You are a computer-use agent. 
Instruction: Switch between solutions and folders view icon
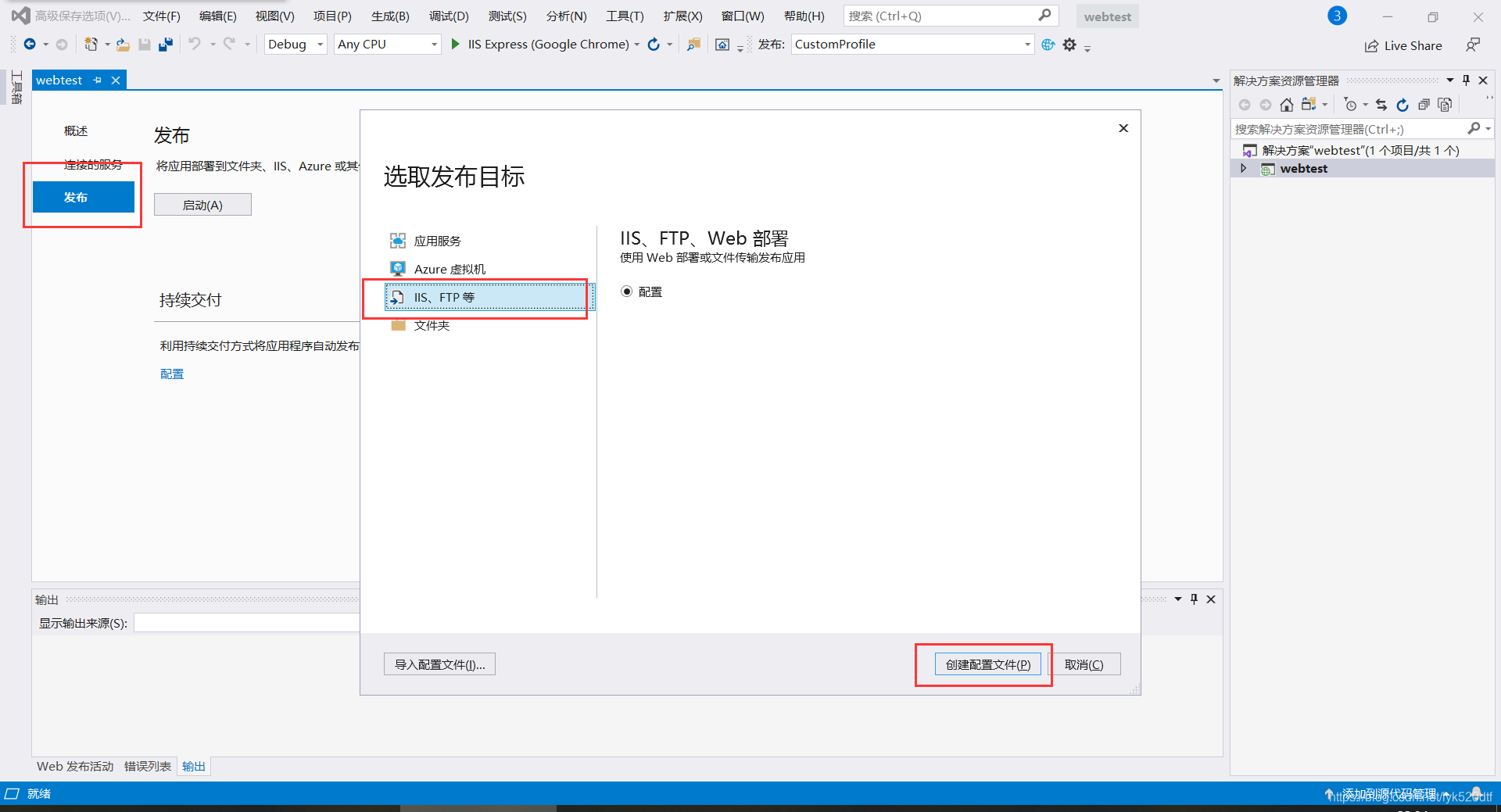pos(1308,105)
